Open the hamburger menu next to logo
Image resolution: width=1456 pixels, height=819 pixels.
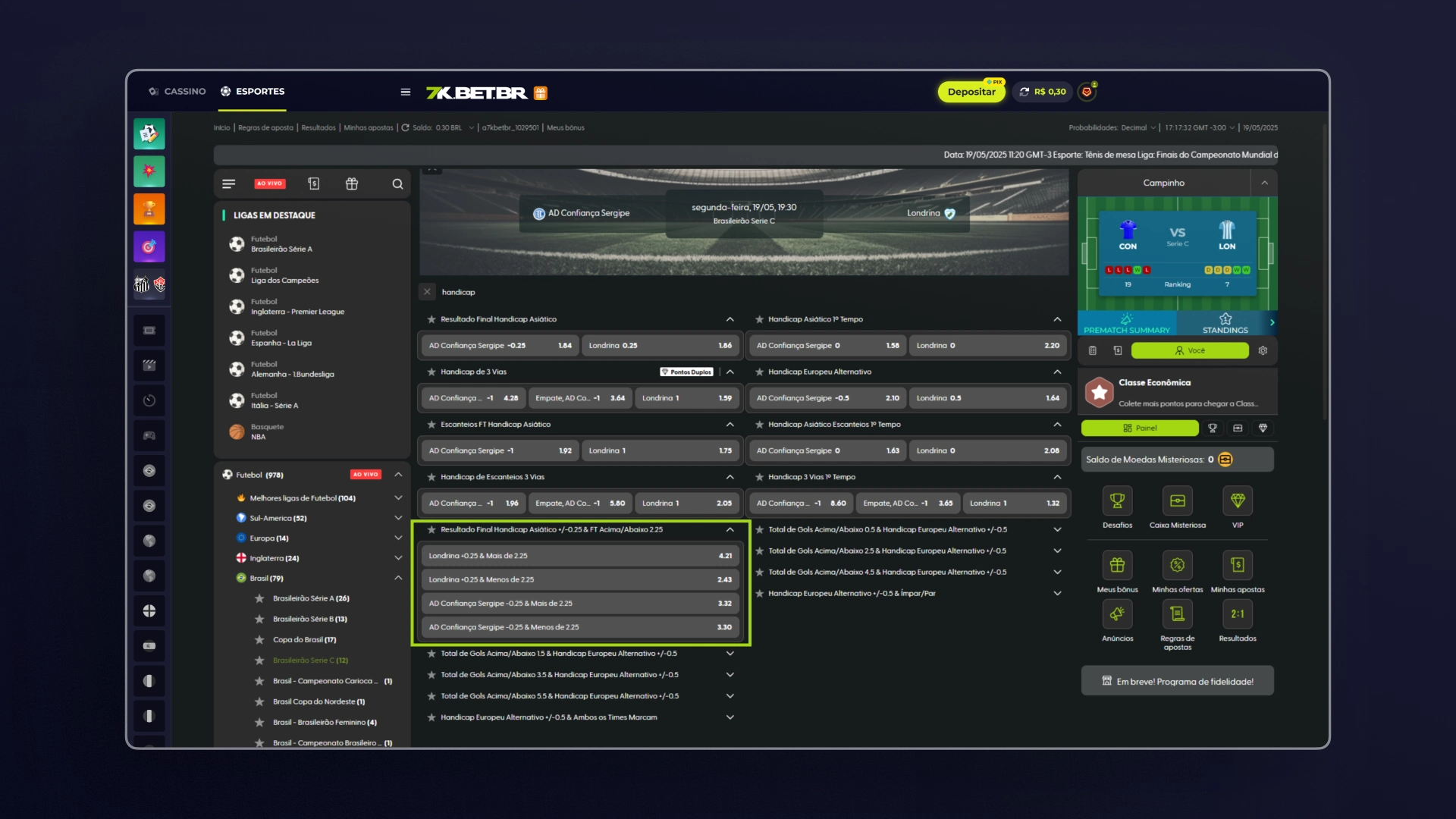tap(406, 92)
